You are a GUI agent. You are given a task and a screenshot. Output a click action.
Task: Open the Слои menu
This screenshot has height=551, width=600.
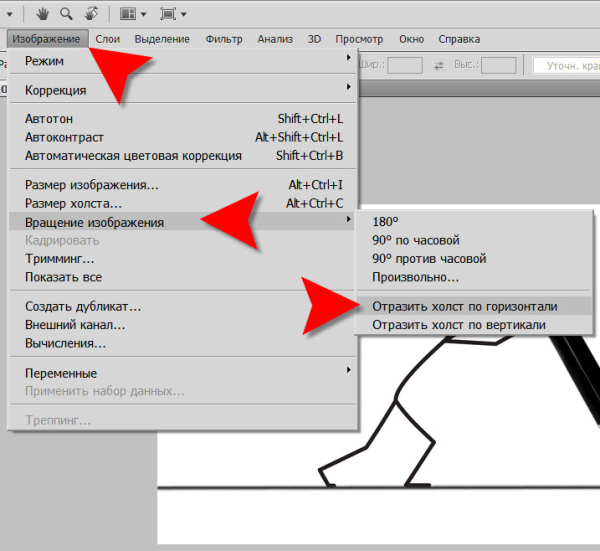tap(108, 39)
